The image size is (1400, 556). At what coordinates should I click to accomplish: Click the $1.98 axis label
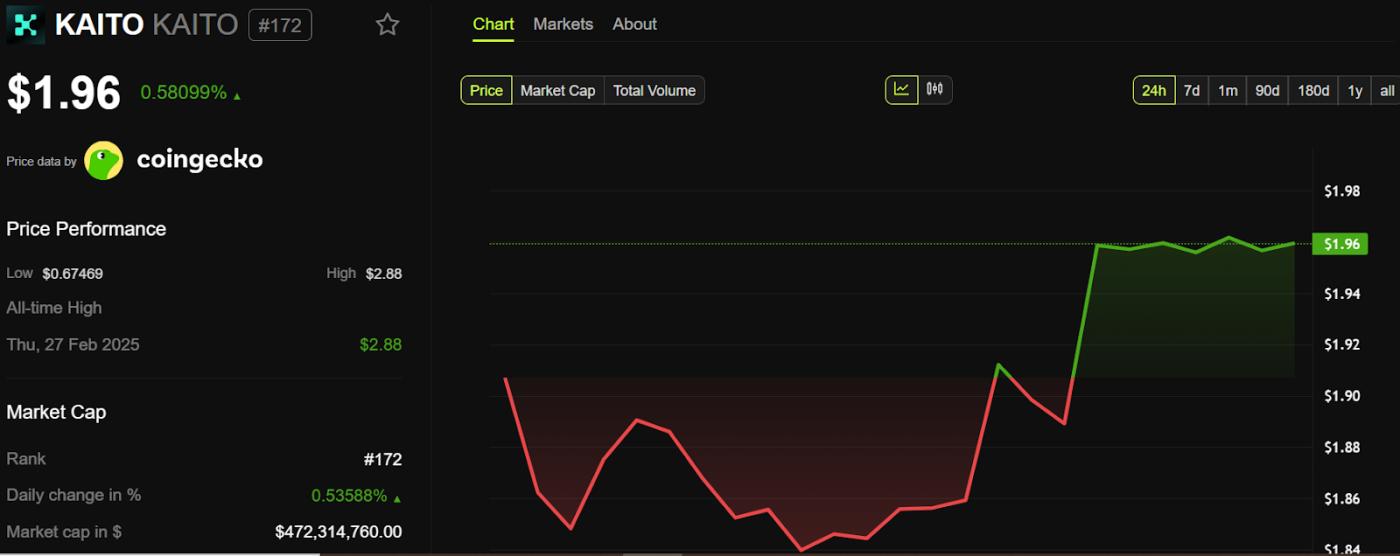click(1341, 191)
